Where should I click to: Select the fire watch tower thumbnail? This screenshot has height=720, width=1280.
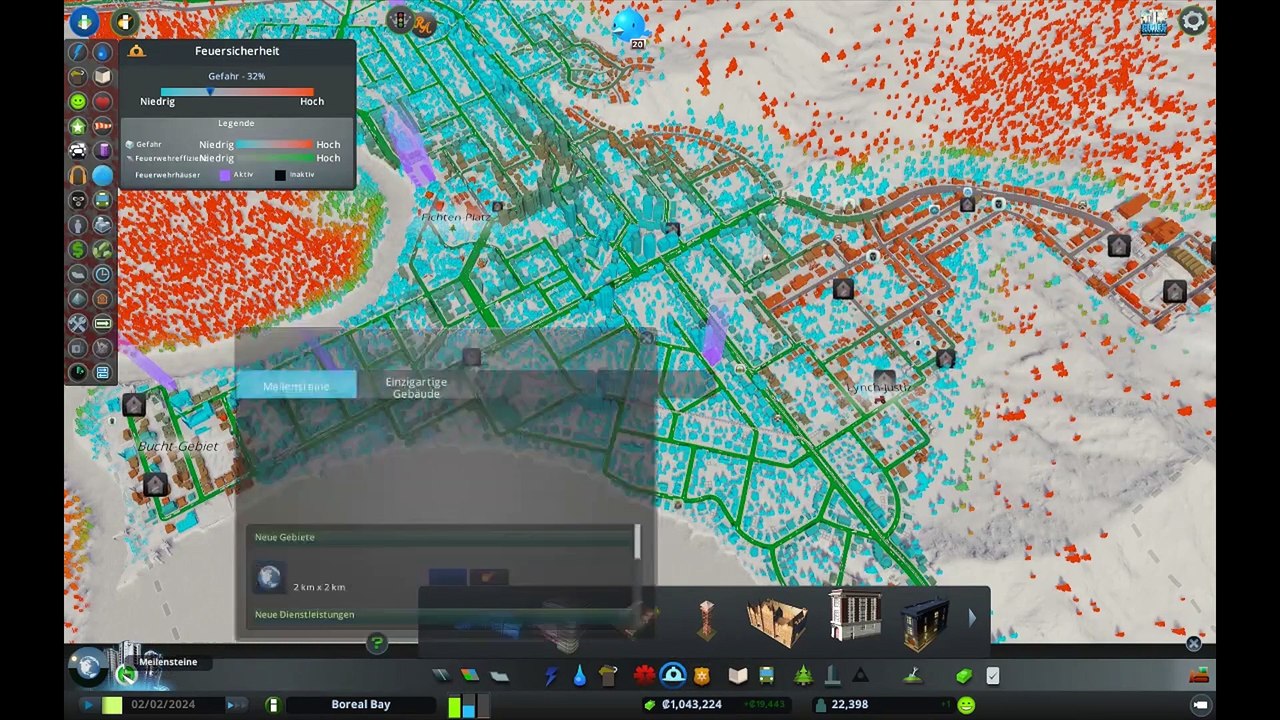coord(706,620)
